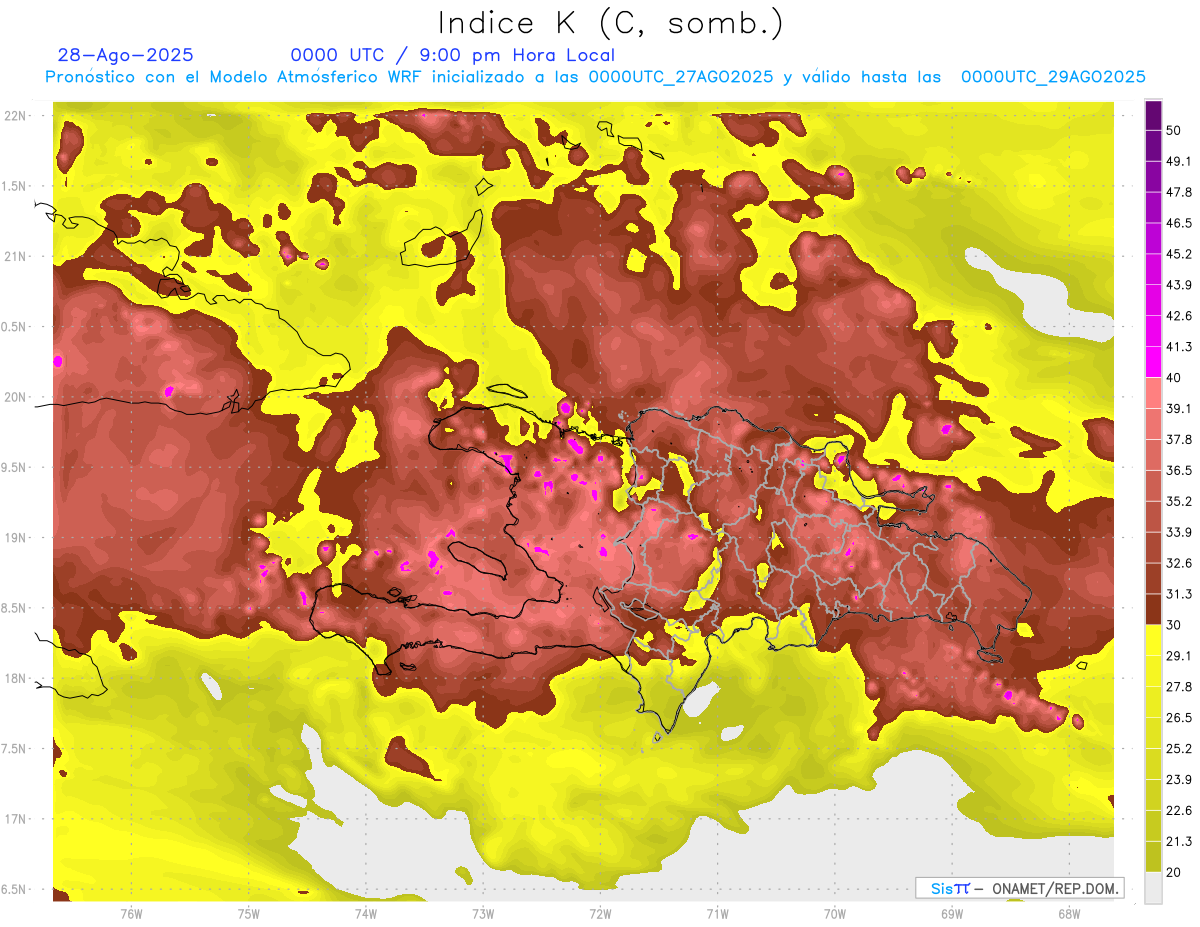The image size is (1200, 927).
Task: Click the longitude axis label "73W"
Action: [x=483, y=914]
